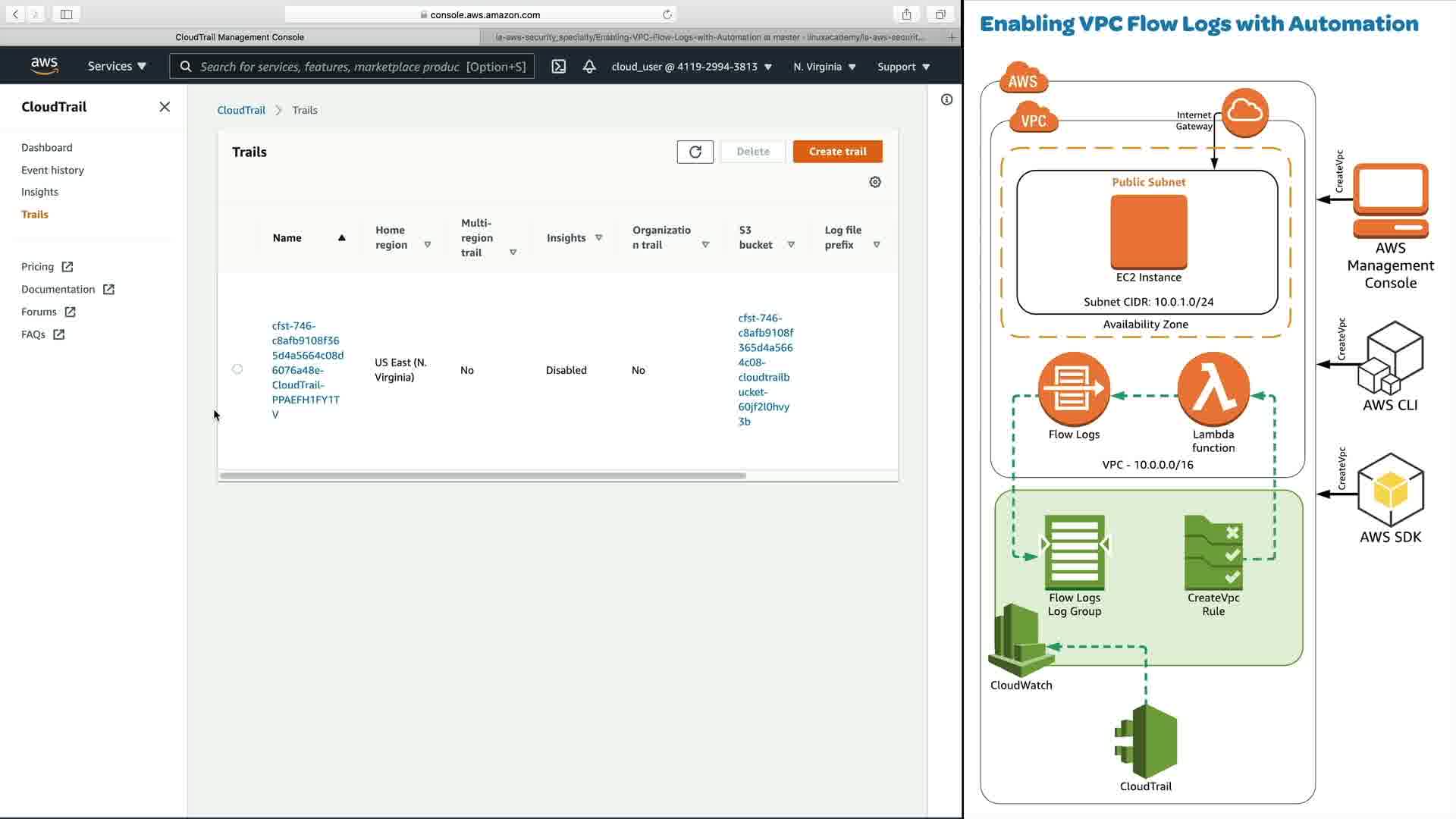Open table preferences gear icon

pos(875,182)
